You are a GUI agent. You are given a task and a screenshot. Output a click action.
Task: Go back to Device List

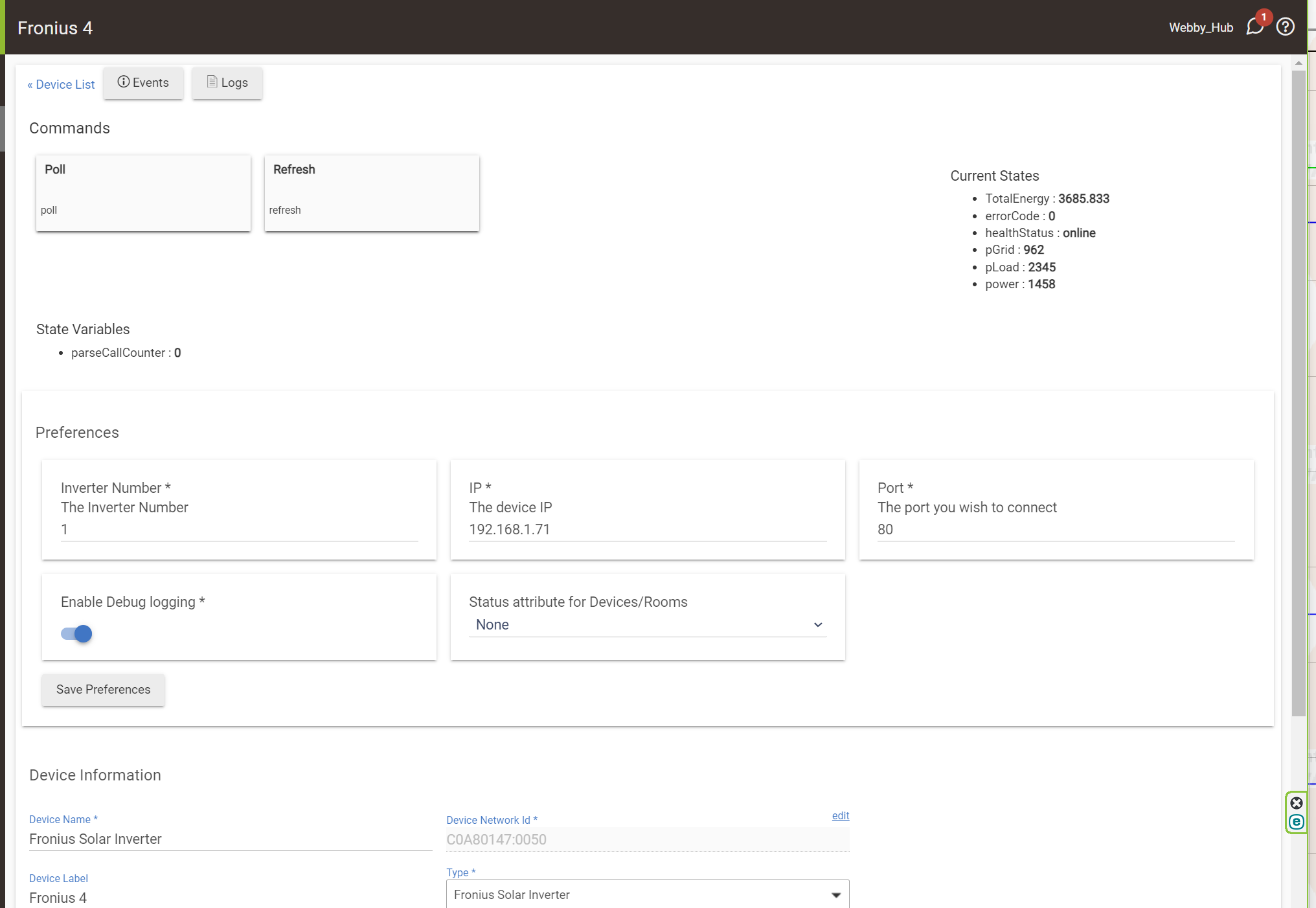tap(61, 84)
